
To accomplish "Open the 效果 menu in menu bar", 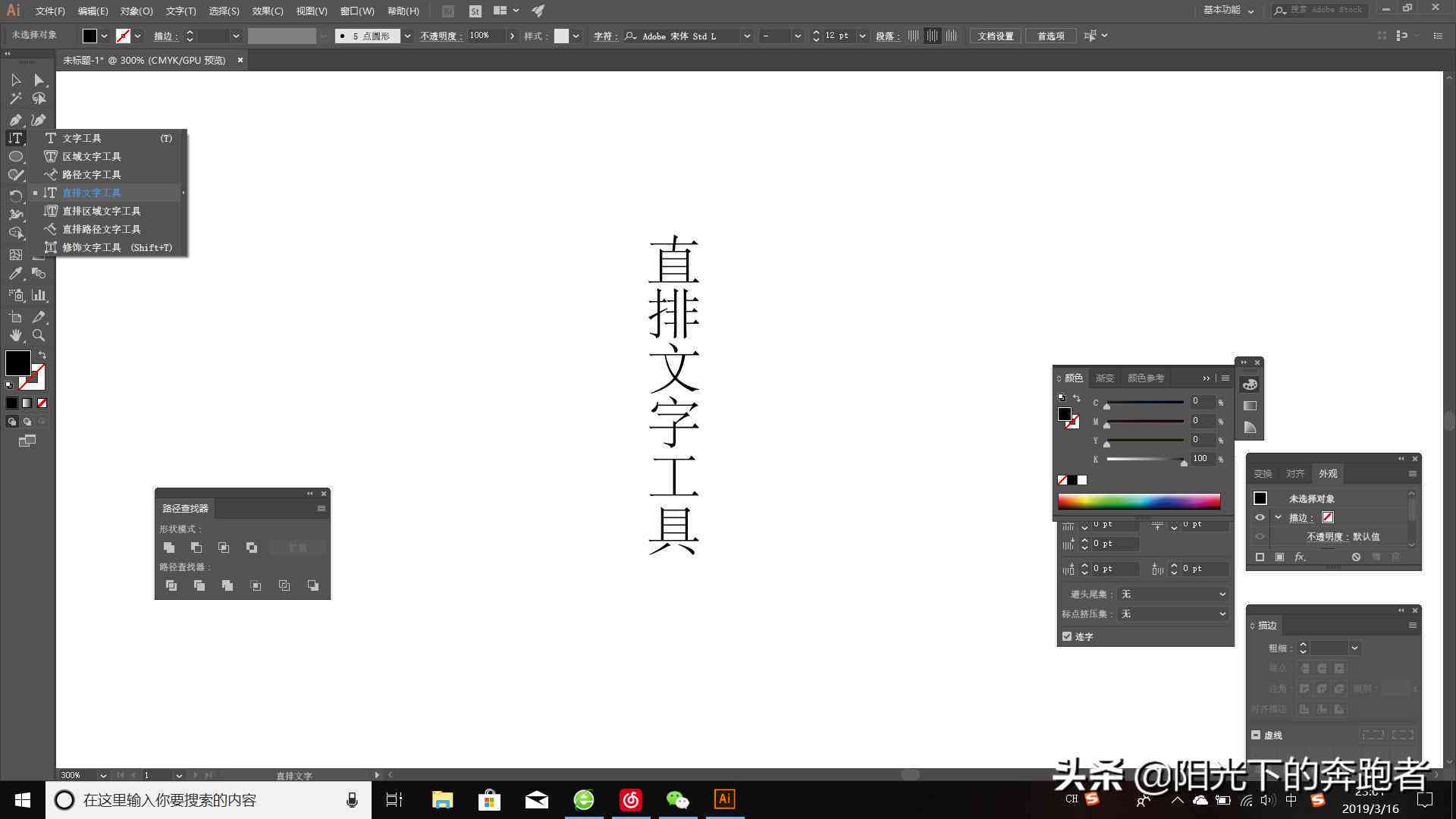I will (x=266, y=10).
